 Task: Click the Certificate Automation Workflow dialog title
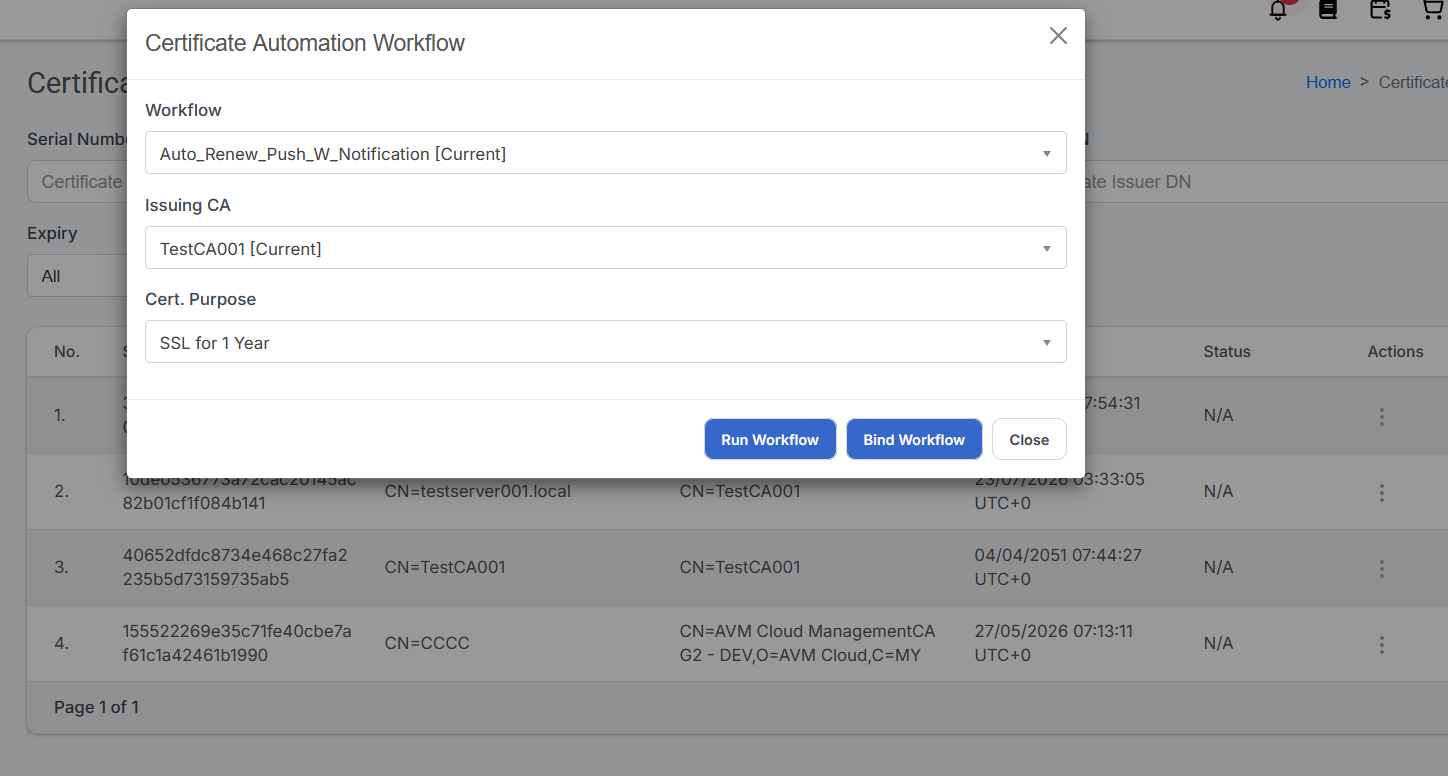(x=305, y=43)
